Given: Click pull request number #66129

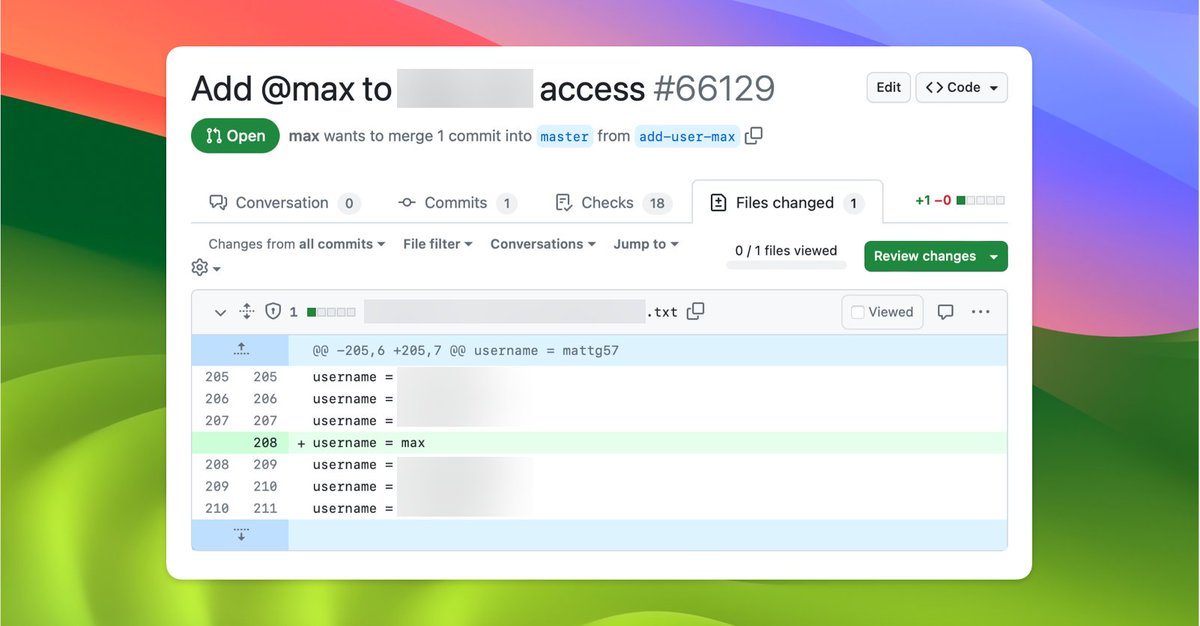Looking at the screenshot, I should click(714, 89).
